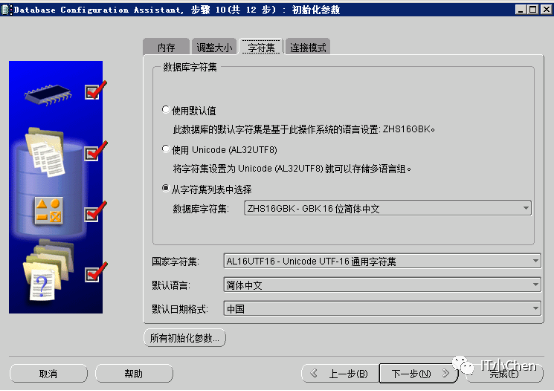Screen dimensions: 554x391
Task: Switch to the 调整大小 tab
Action: [x=214, y=47]
